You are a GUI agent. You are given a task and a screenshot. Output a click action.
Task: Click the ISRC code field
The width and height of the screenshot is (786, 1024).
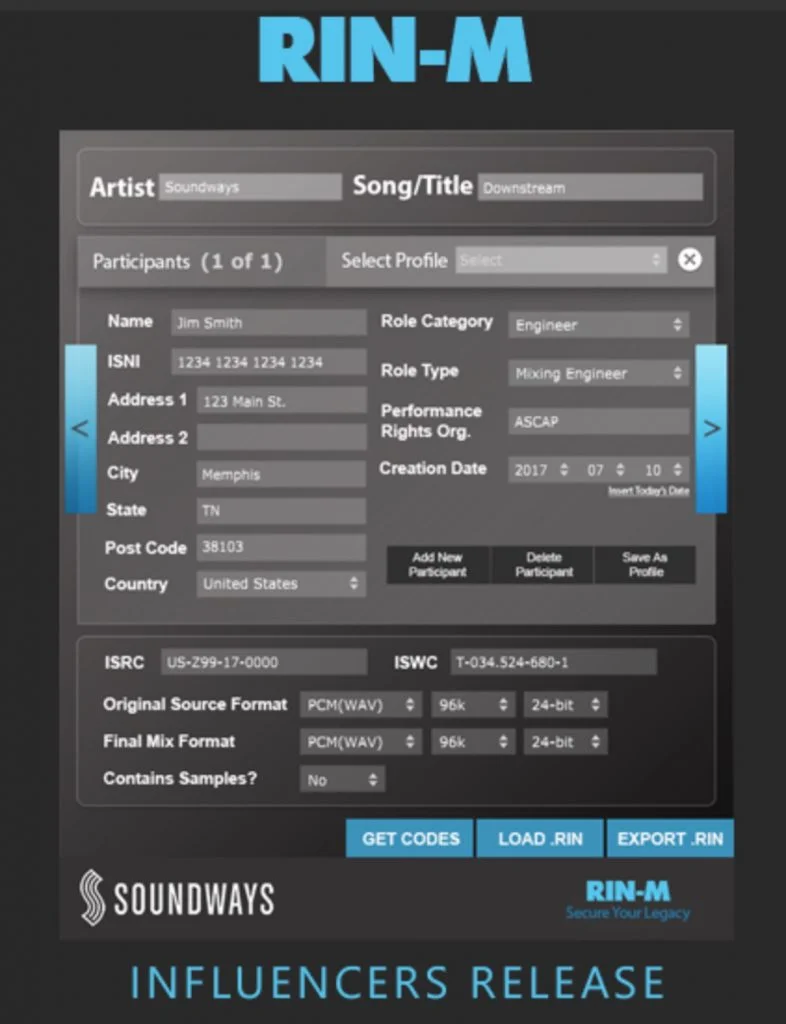pos(264,662)
